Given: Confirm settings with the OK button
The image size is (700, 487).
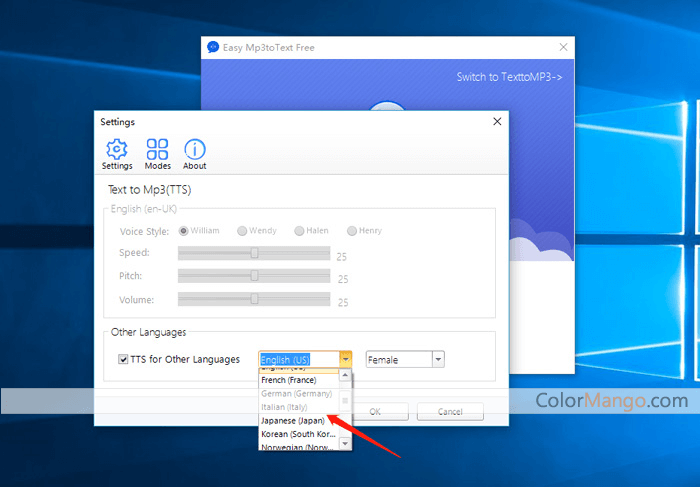Looking at the screenshot, I should [375, 412].
